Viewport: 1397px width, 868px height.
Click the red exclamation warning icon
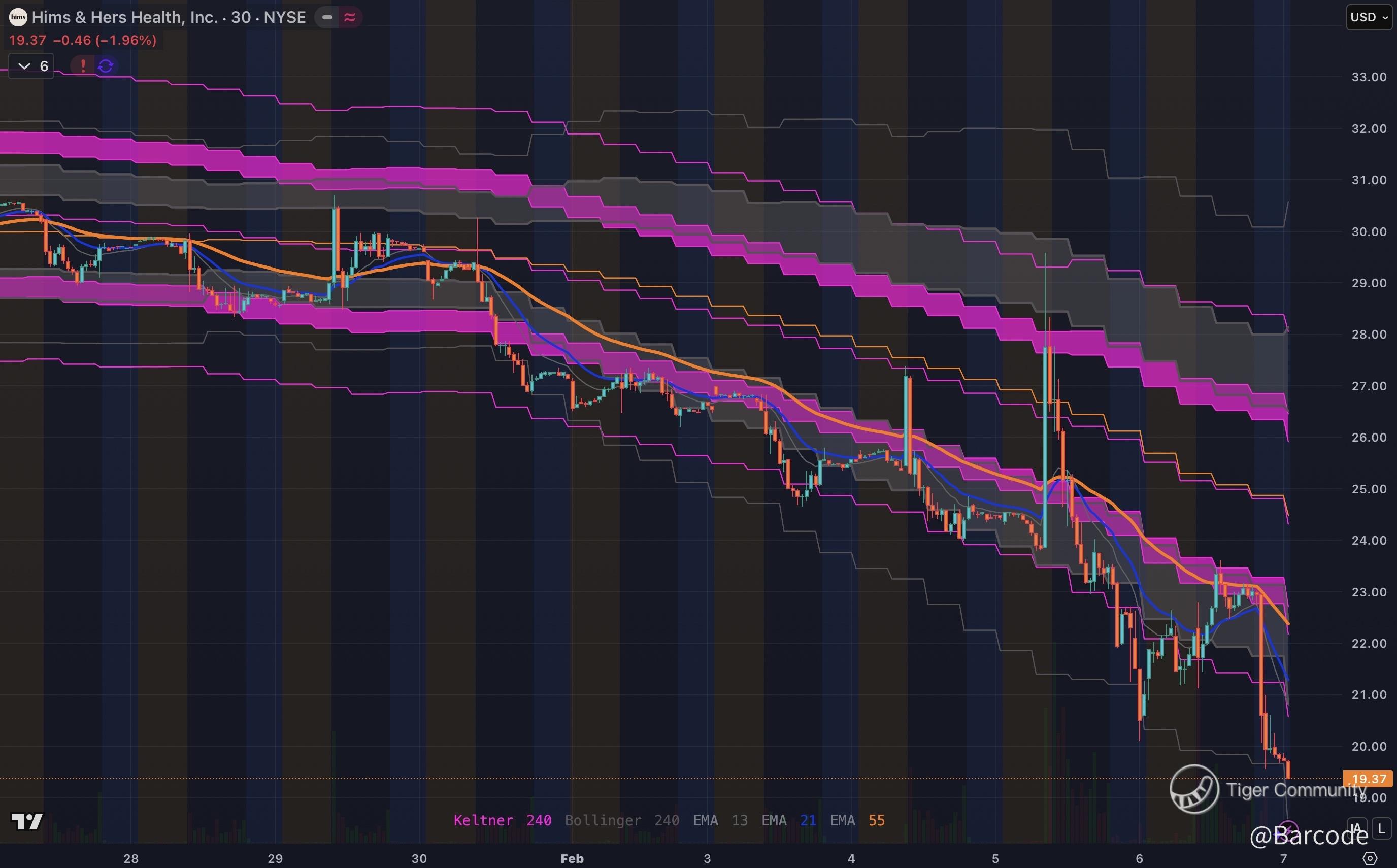pos(83,66)
